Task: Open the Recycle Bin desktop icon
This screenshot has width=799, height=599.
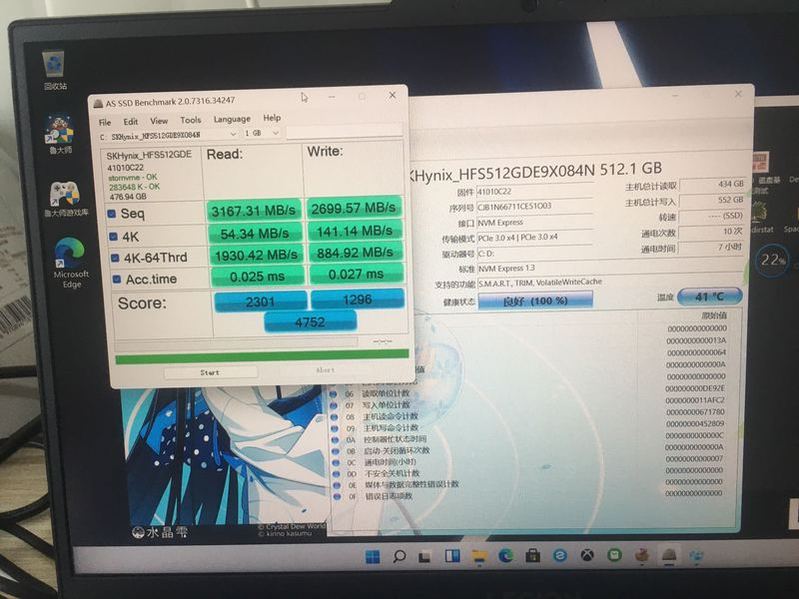Action: tap(55, 66)
